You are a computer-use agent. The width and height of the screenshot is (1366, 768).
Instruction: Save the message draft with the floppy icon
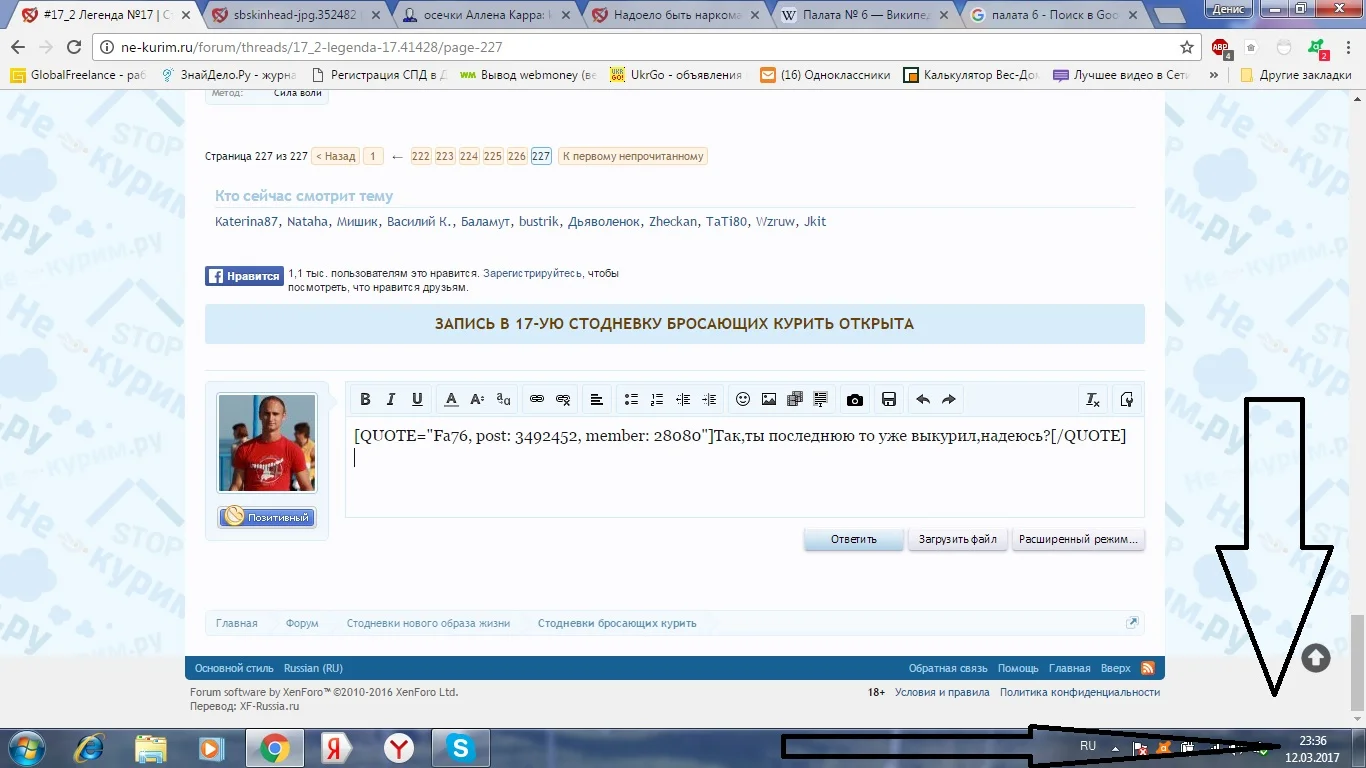pyautogui.click(x=888, y=399)
